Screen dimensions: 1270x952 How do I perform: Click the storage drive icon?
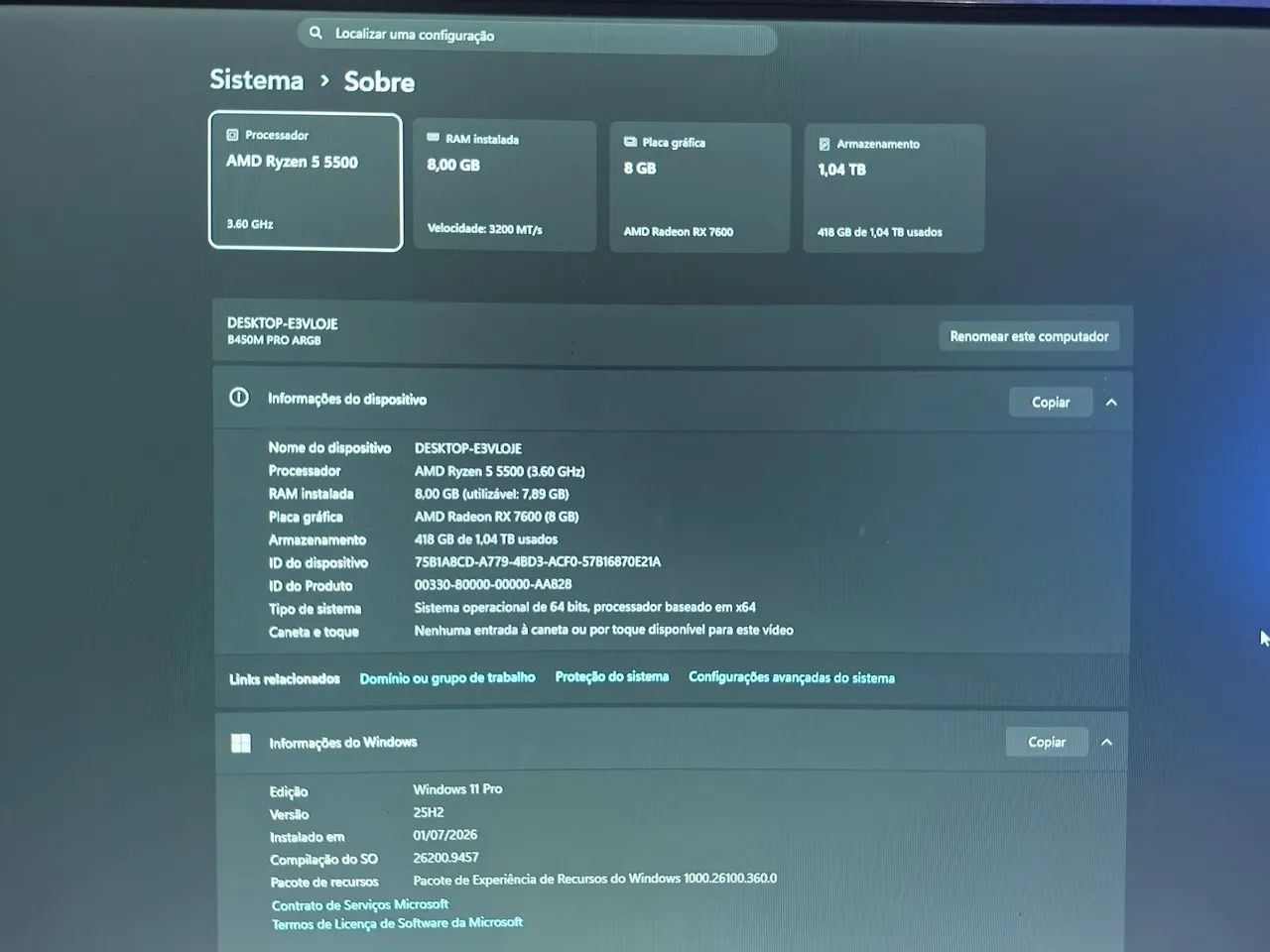[825, 144]
